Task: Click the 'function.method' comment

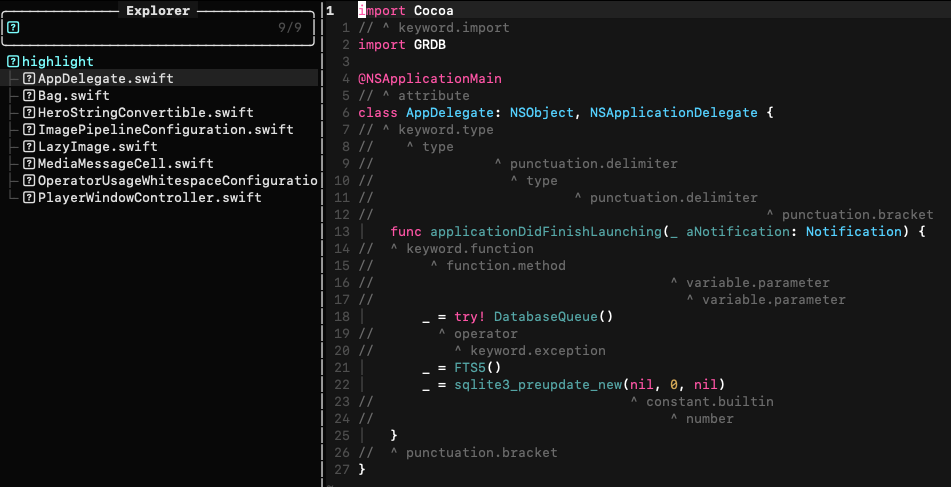Action: click(506, 266)
